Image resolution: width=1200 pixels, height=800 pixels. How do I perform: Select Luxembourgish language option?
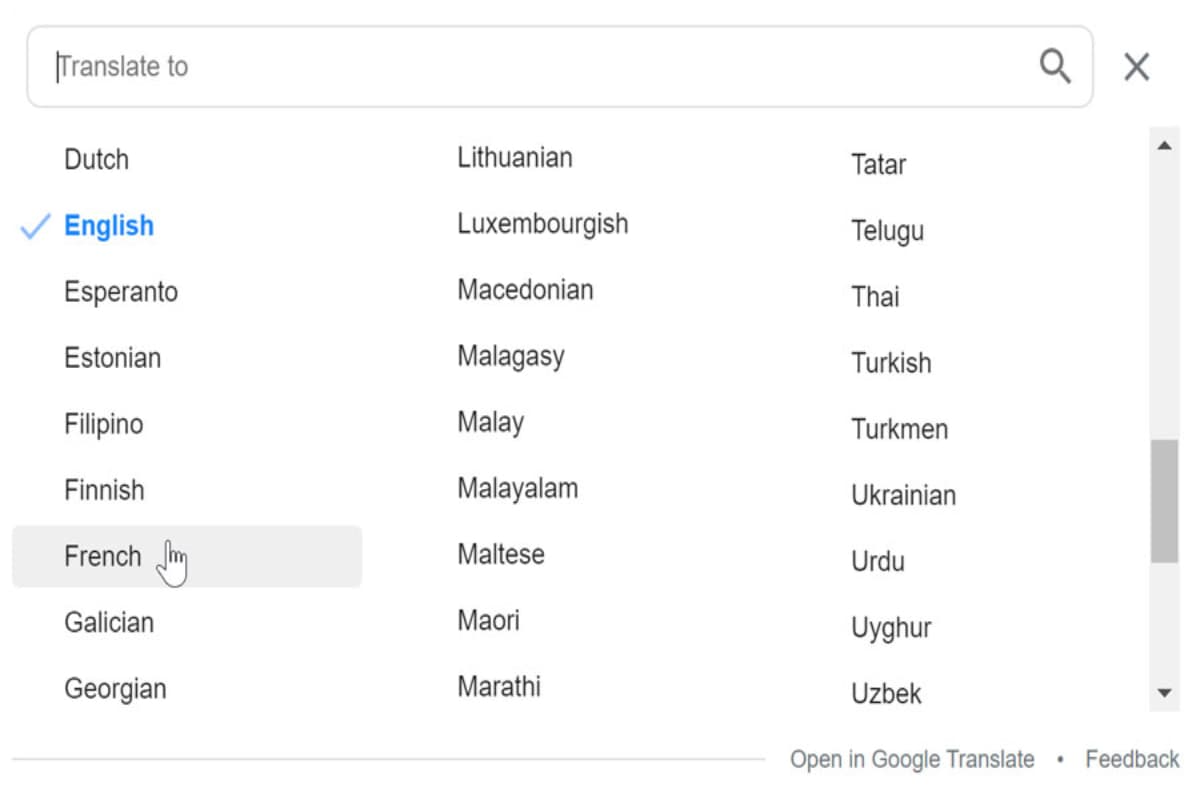(543, 223)
